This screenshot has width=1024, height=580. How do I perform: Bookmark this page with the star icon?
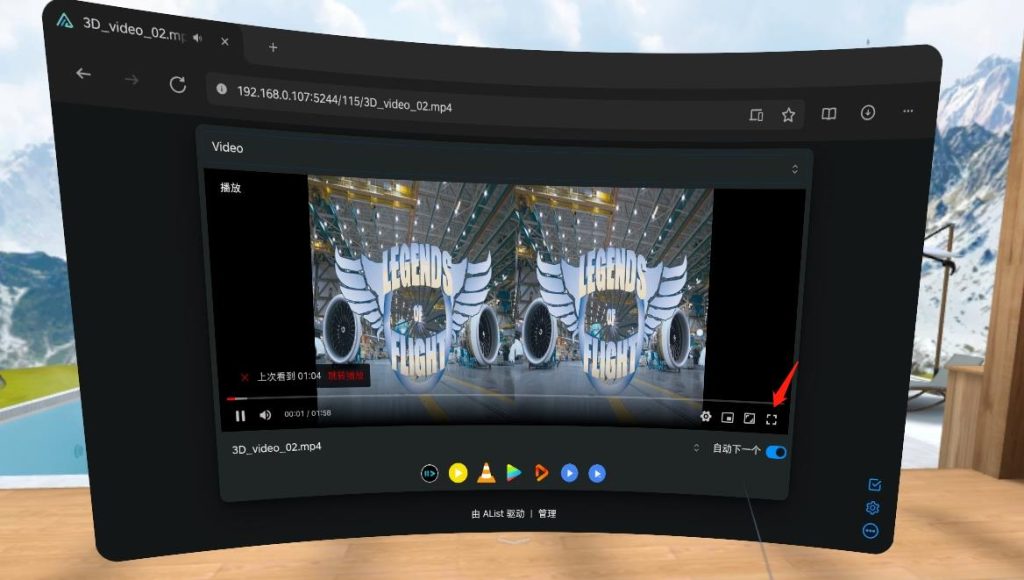(788, 115)
